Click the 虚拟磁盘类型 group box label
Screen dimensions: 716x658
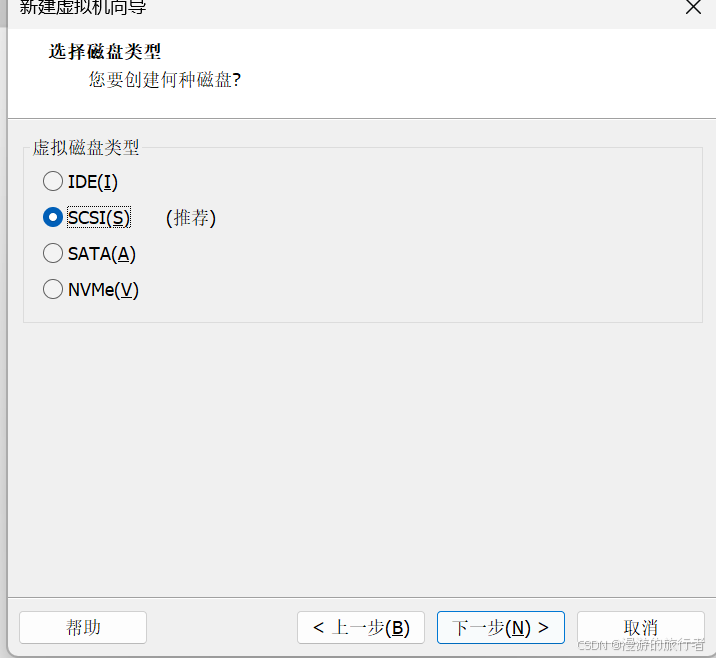tap(86, 147)
